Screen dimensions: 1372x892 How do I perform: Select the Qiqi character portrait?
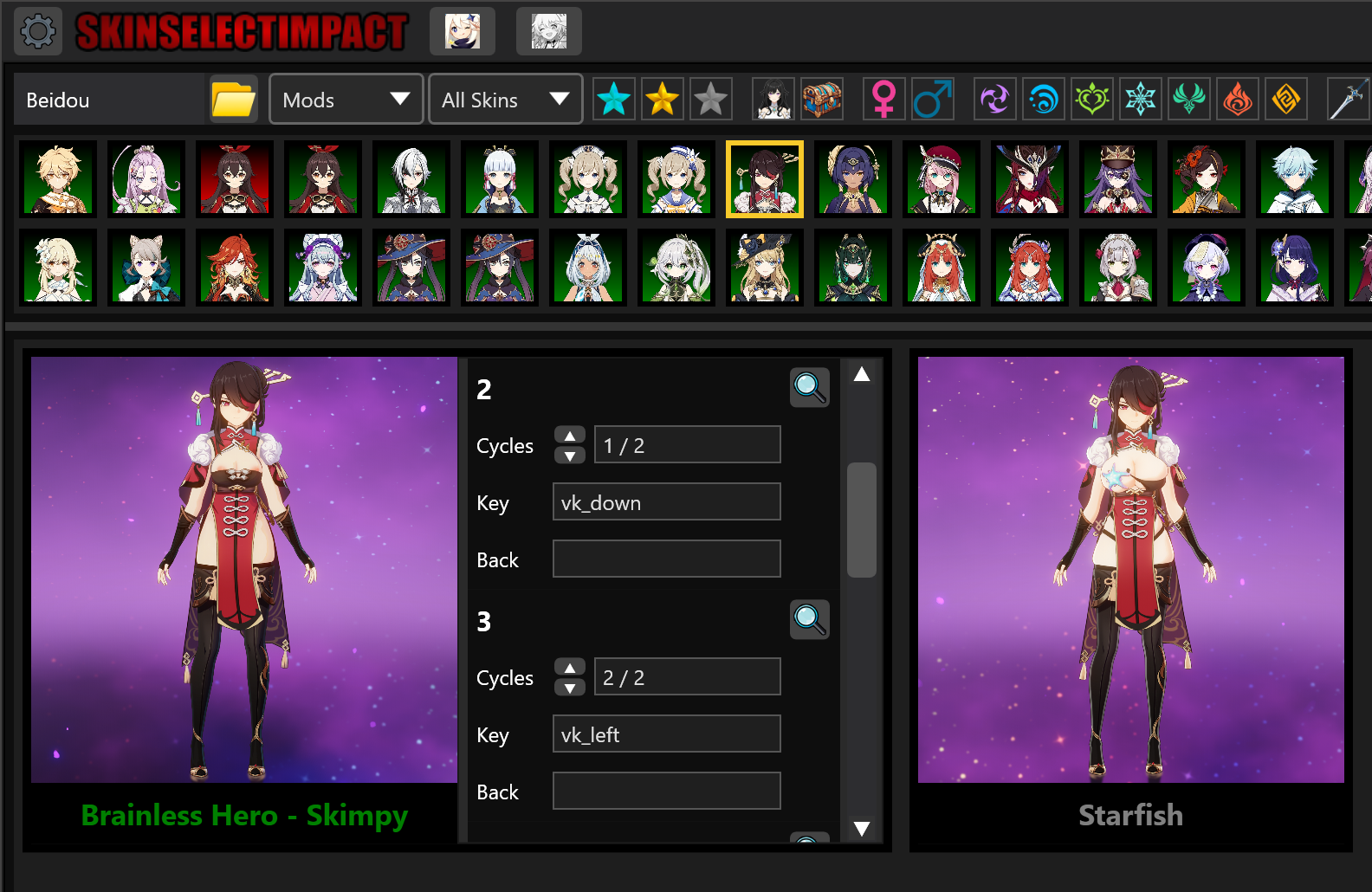tap(1207, 267)
